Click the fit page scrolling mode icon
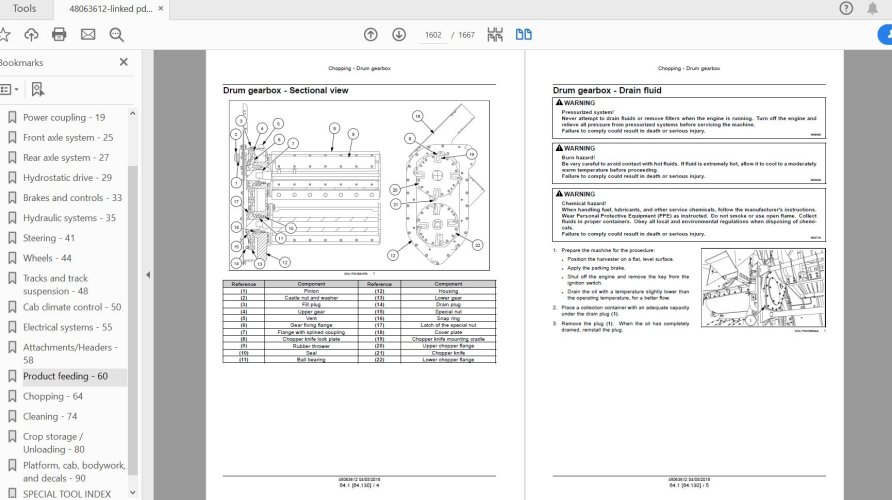 (x=495, y=35)
